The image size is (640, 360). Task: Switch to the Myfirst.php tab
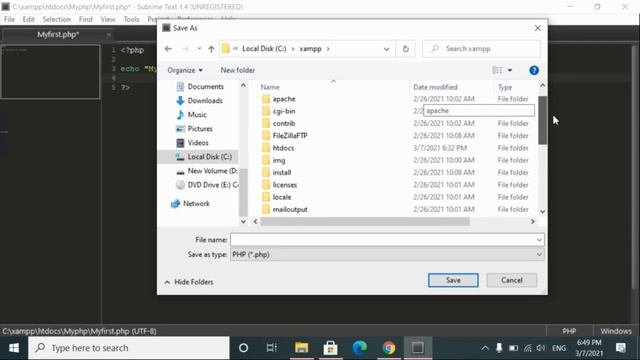point(58,35)
